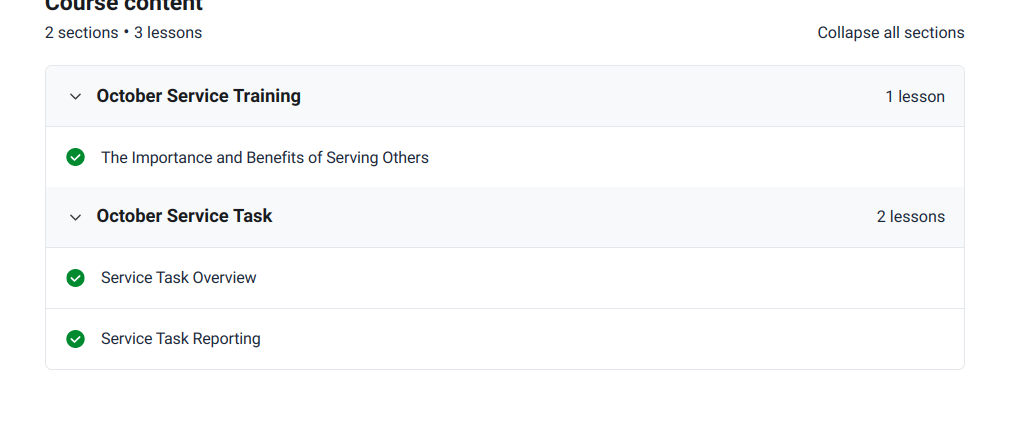Click the green checkmark beside Service Task Reporting
1010x426 pixels.
tap(75, 339)
